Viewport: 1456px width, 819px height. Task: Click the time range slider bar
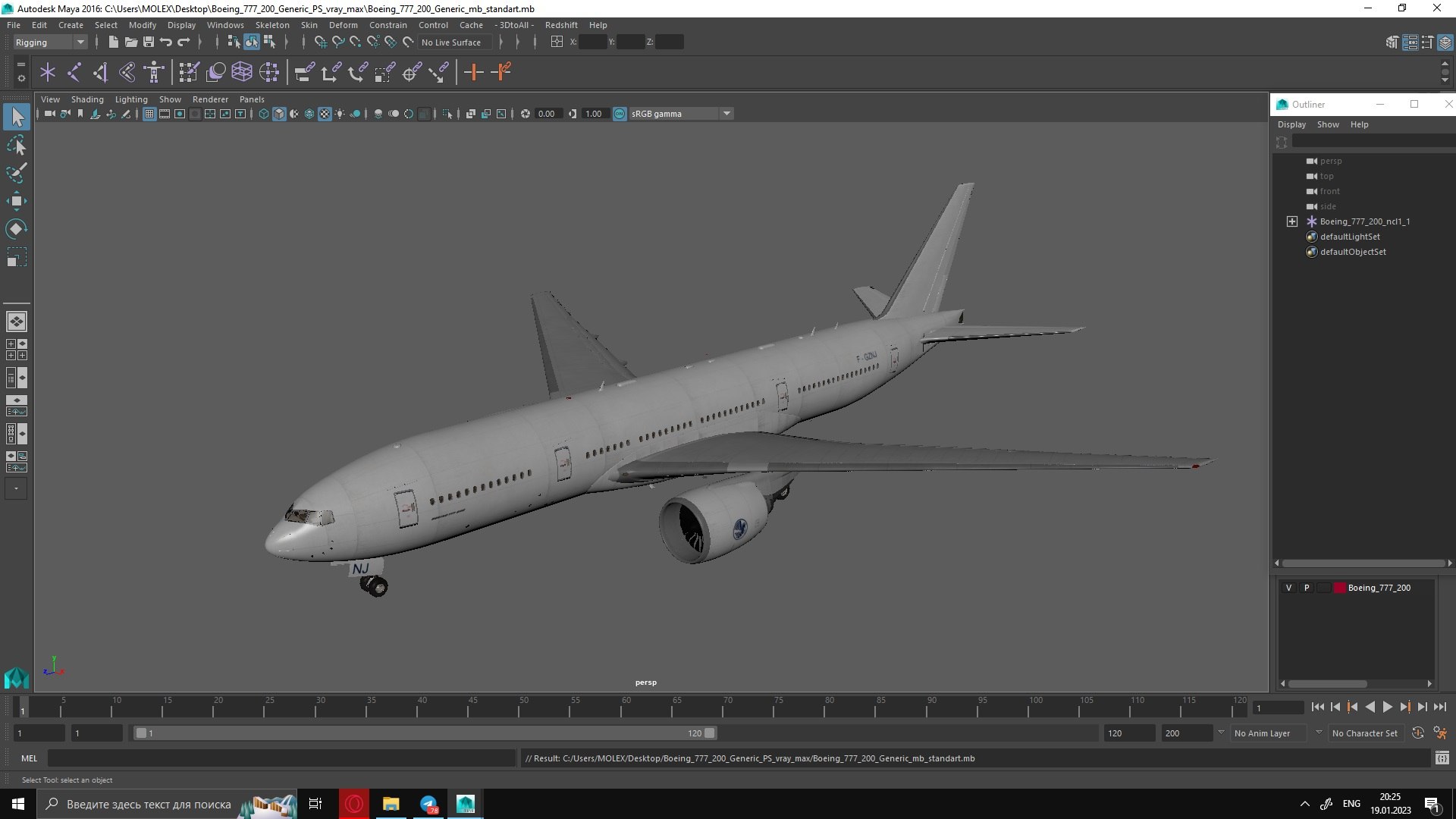click(425, 733)
